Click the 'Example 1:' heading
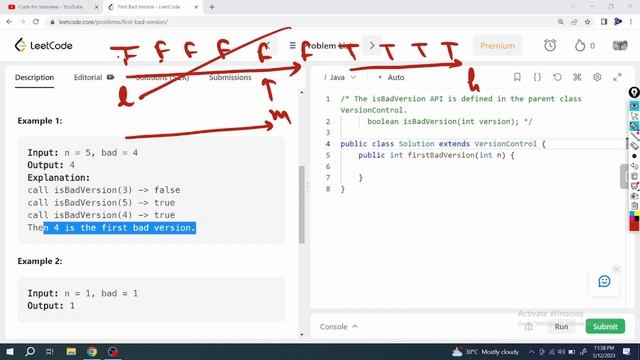Screen dimensions: 640x360 pyautogui.click(x=40, y=121)
